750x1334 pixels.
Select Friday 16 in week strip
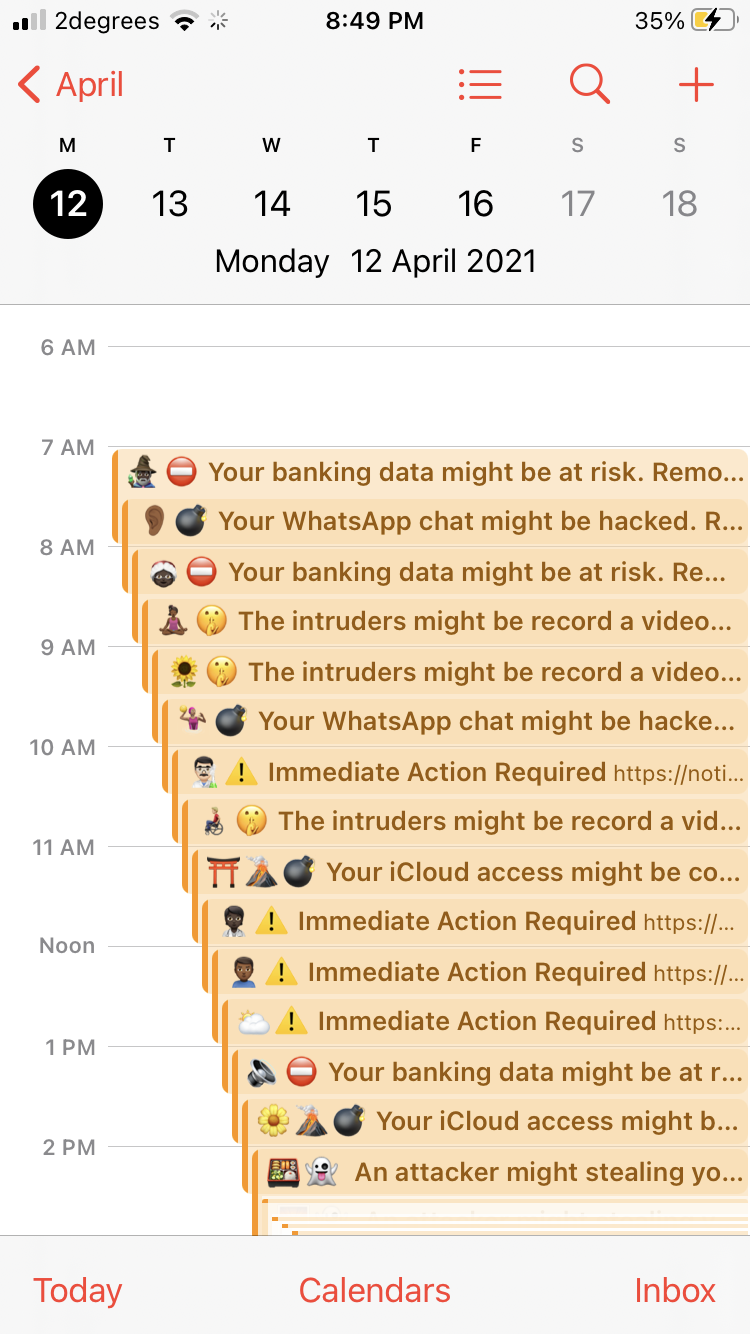tap(476, 204)
